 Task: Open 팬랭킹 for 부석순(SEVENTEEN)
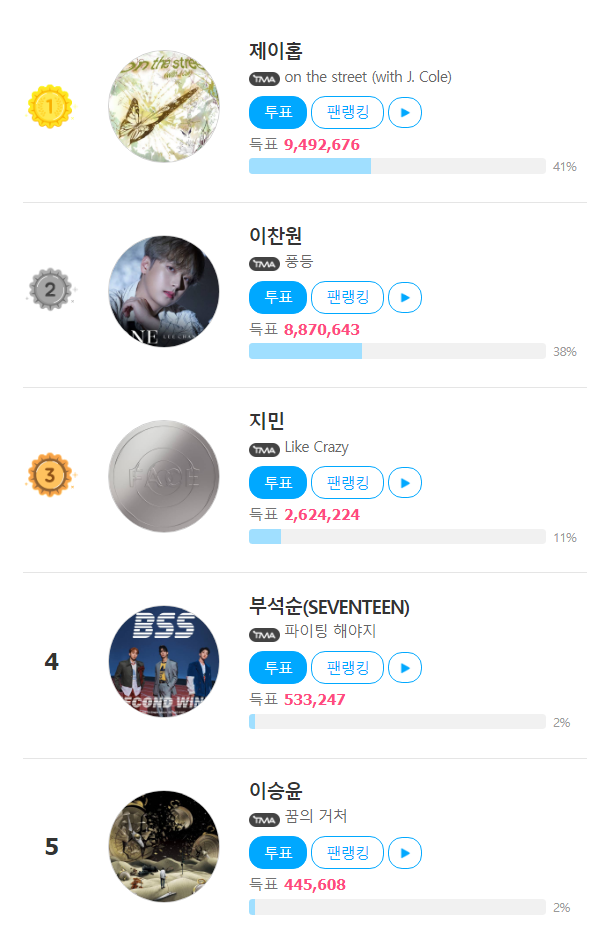pyautogui.click(x=348, y=667)
